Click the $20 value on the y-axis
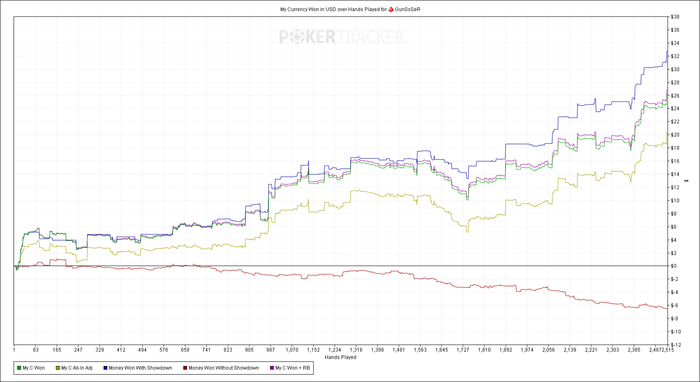The height and width of the screenshot is (382, 700). click(x=675, y=135)
